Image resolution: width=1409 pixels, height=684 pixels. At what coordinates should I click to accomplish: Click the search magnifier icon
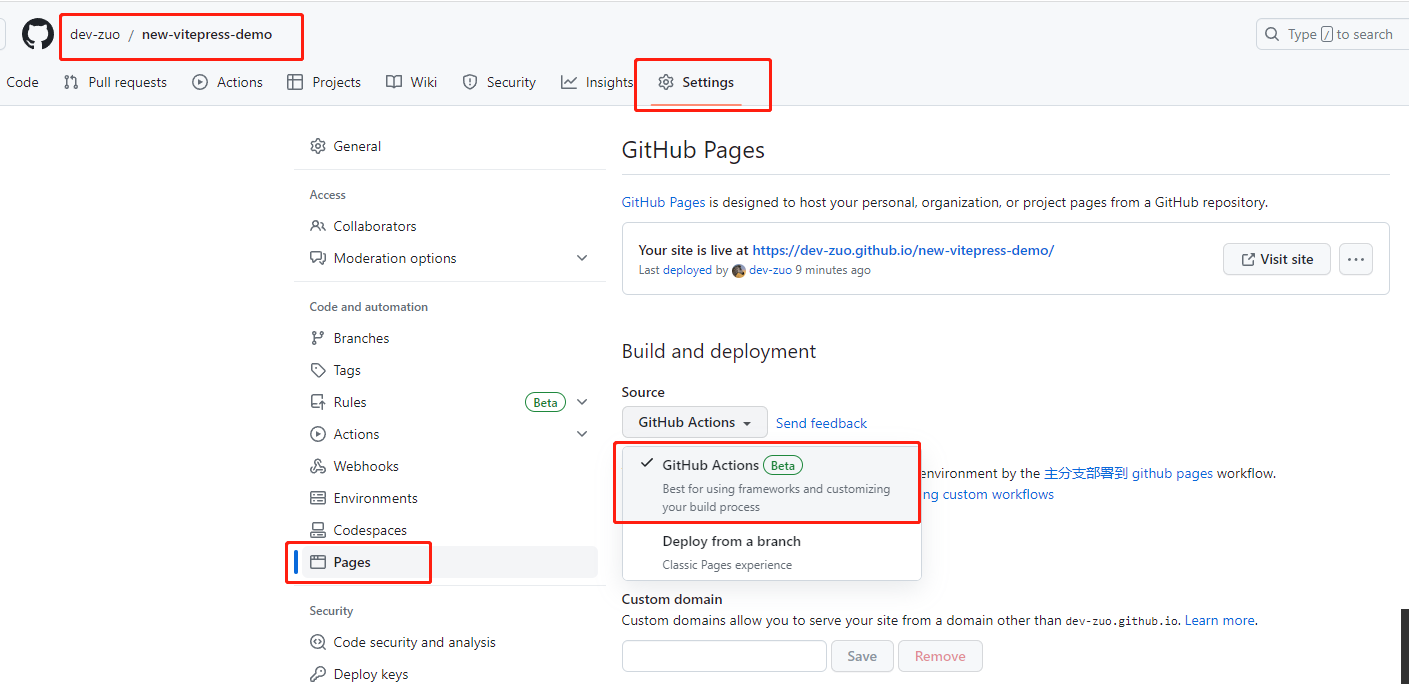[1272, 34]
